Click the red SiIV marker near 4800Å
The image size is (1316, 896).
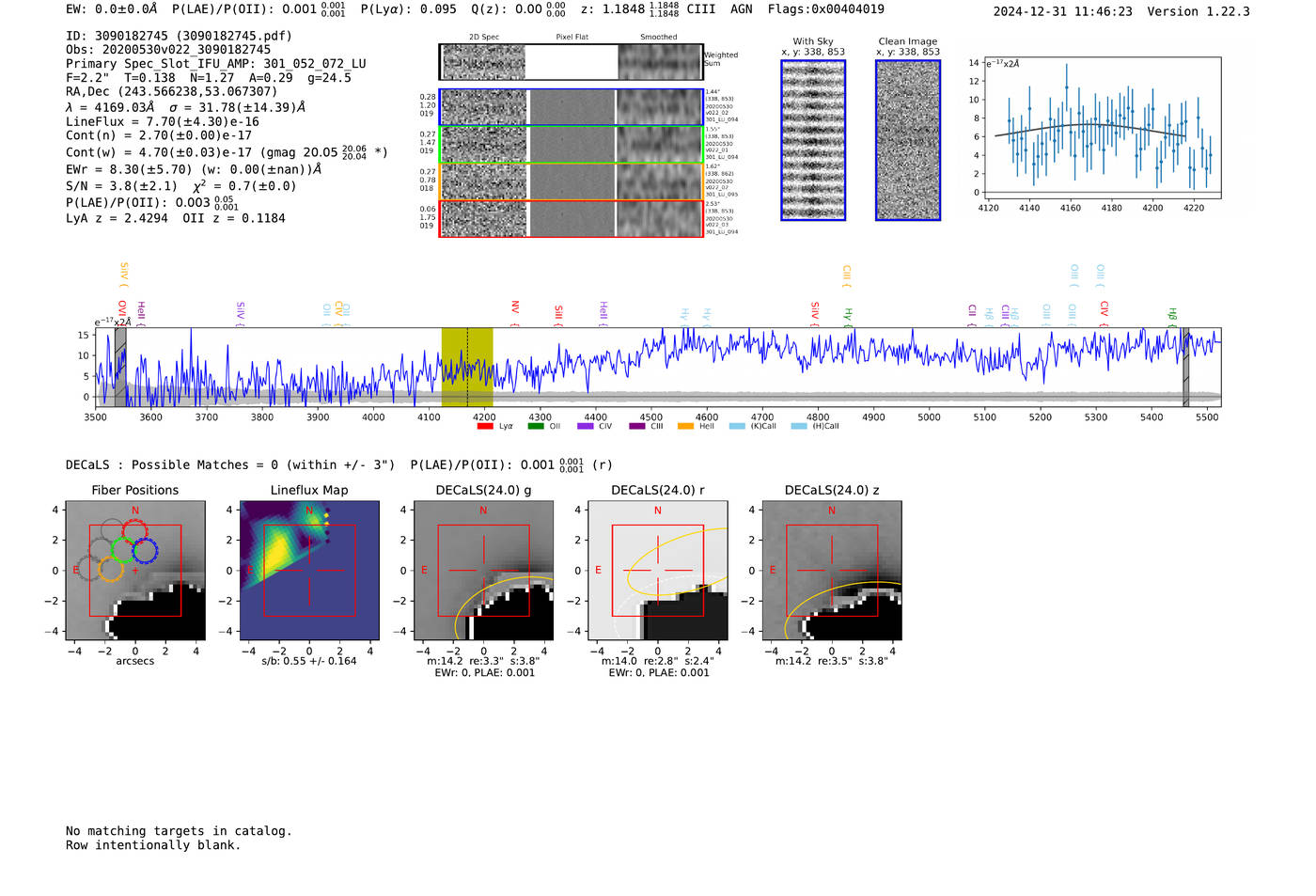[815, 313]
